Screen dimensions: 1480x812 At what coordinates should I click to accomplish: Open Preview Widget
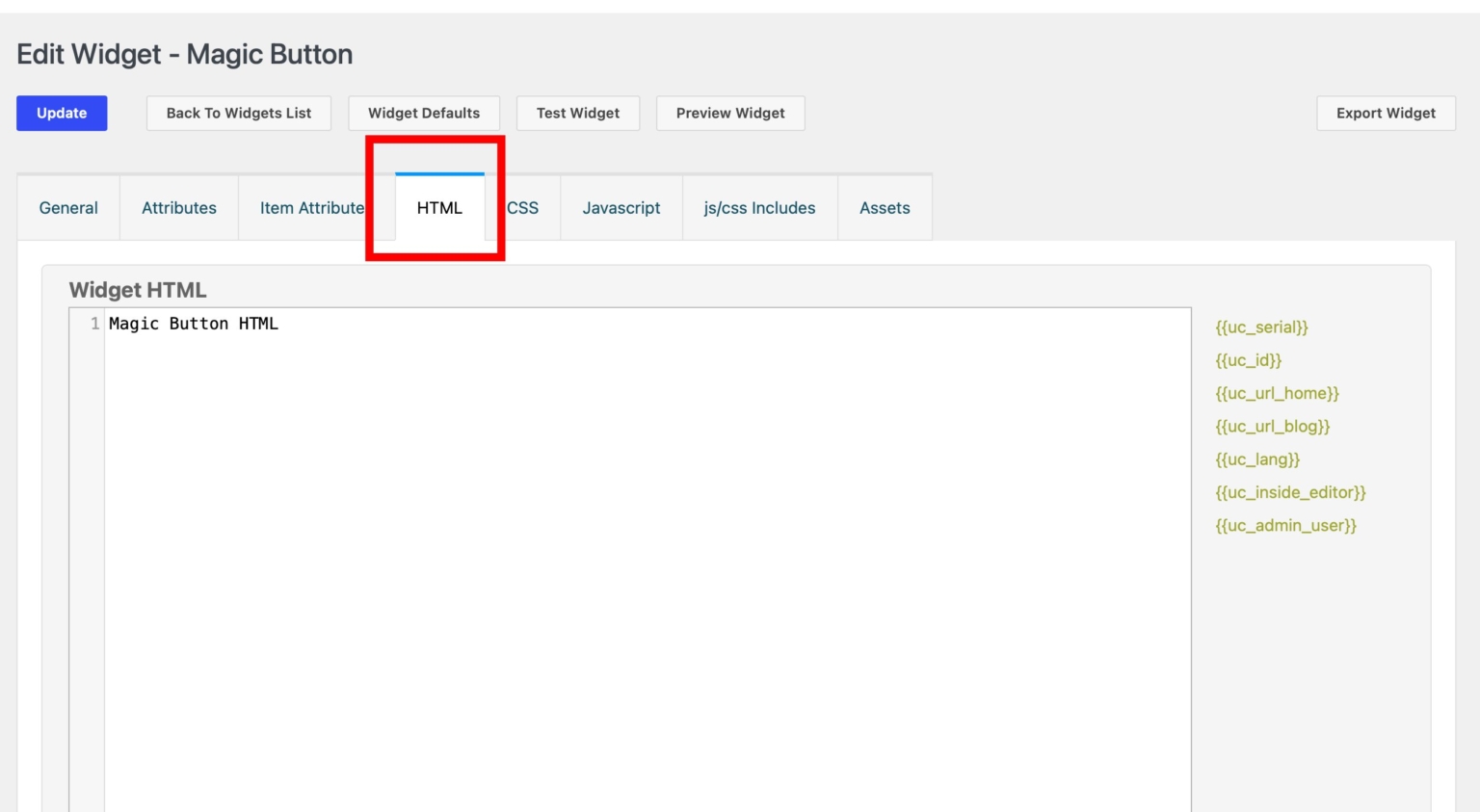click(x=730, y=113)
